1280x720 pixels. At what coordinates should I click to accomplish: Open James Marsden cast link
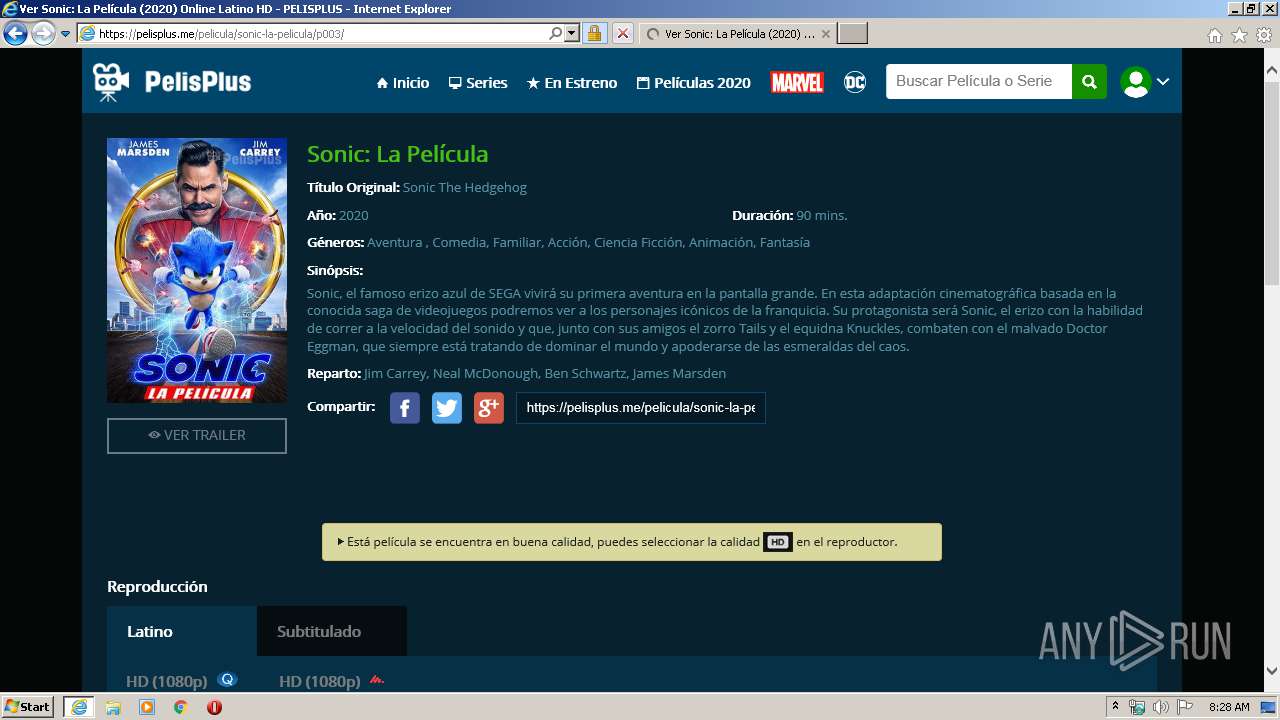pos(679,373)
